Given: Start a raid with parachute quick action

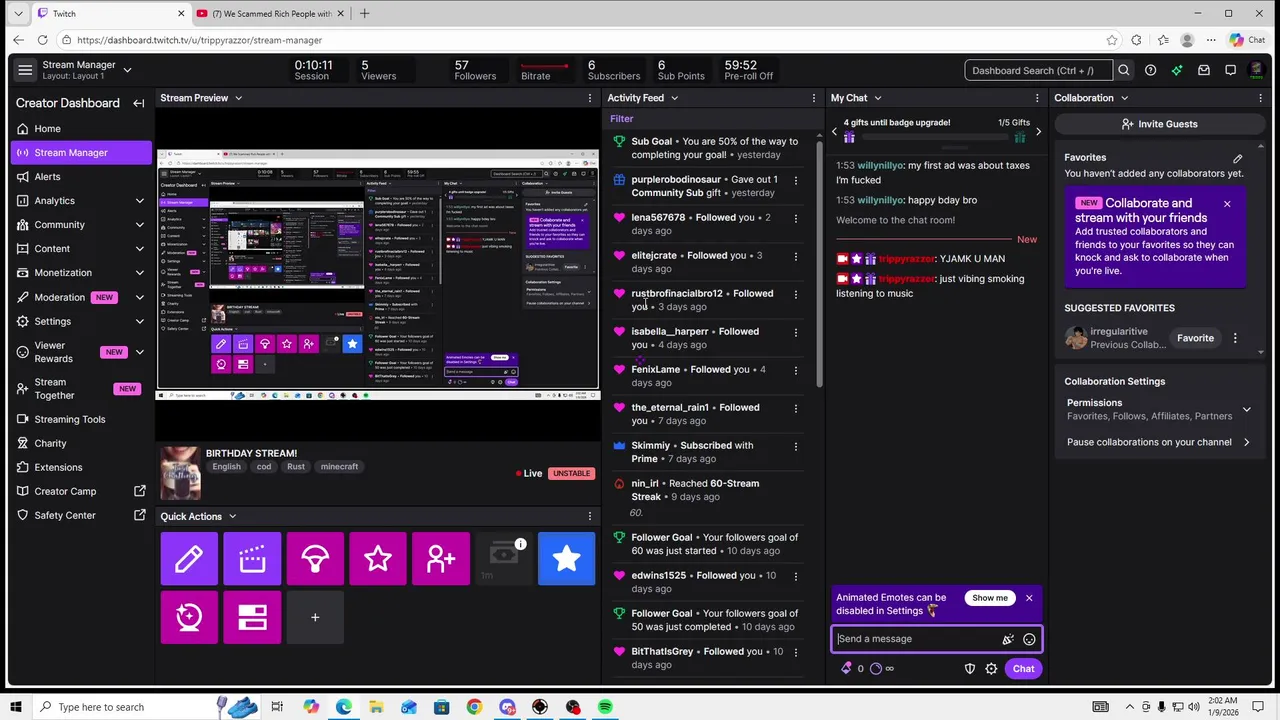Looking at the screenshot, I should [315, 559].
